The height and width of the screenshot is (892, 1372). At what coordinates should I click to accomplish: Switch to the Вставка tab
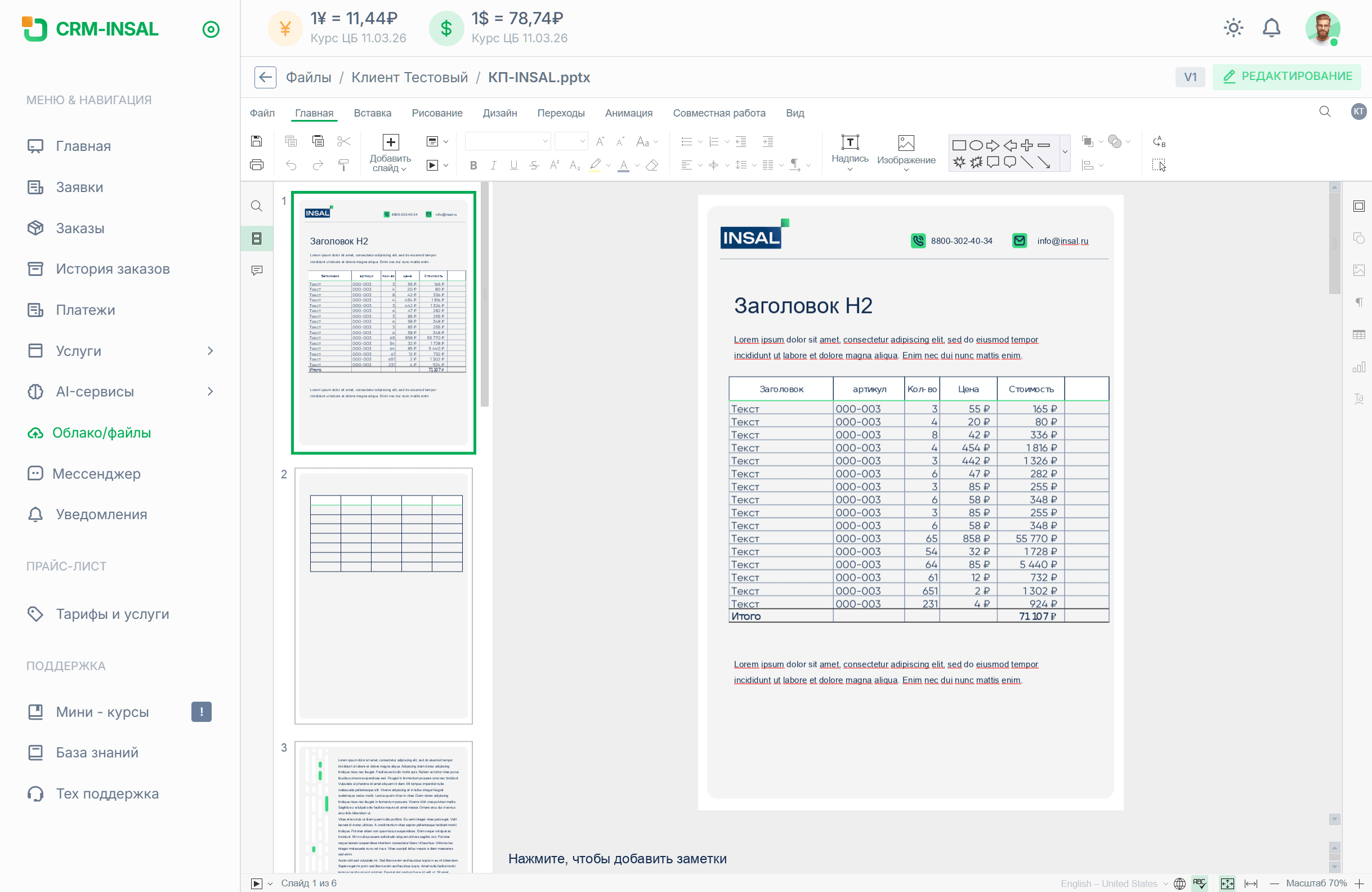pos(372,113)
